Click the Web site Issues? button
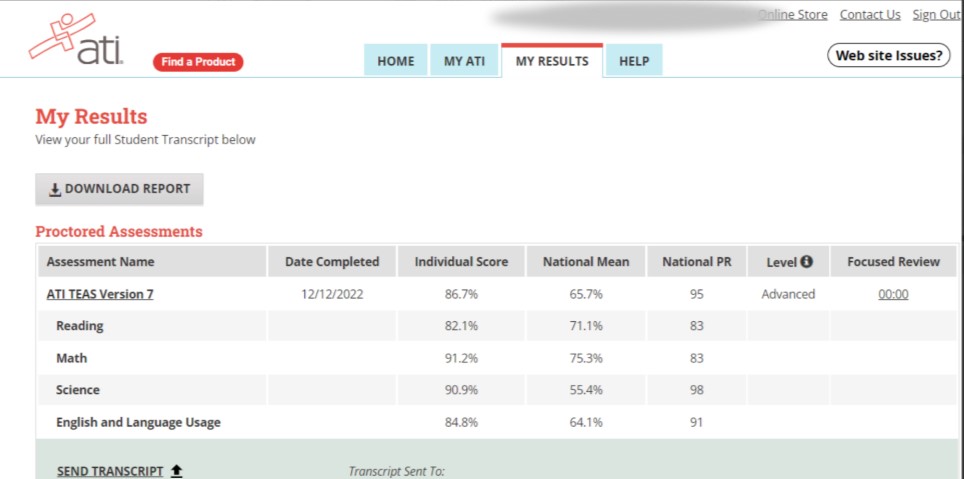Screen dimensions: 964x479 point(888,55)
